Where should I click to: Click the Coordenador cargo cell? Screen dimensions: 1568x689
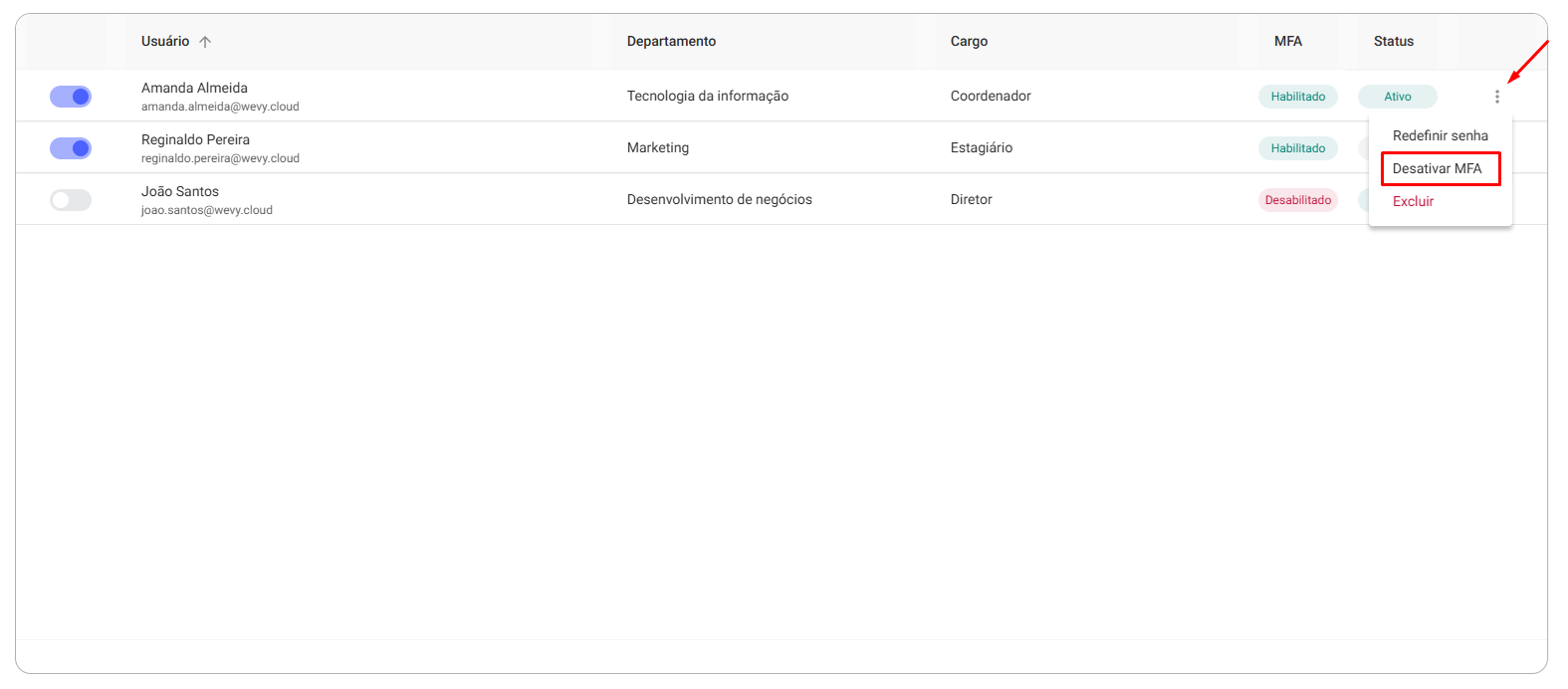click(991, 96)
